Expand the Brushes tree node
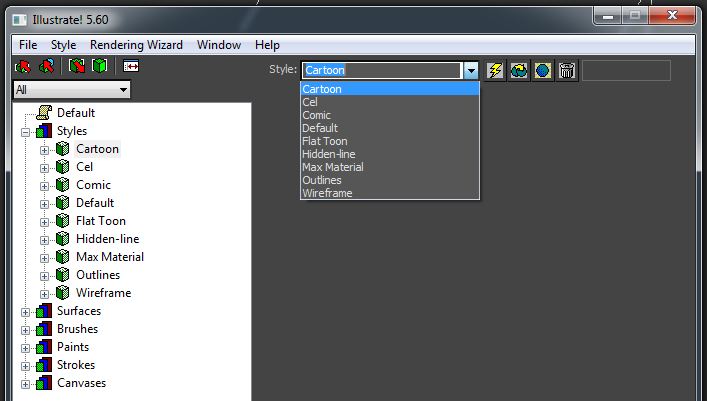The height and width of the screenshot is (401, 707). [26, 331]
